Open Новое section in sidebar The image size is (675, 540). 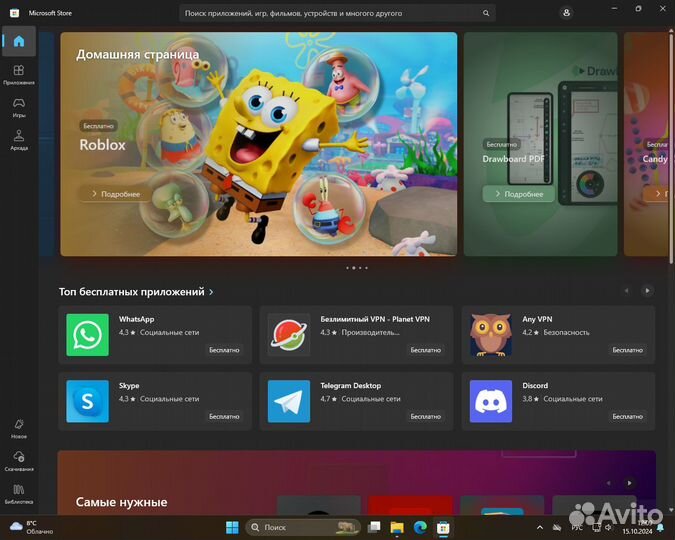19,428
